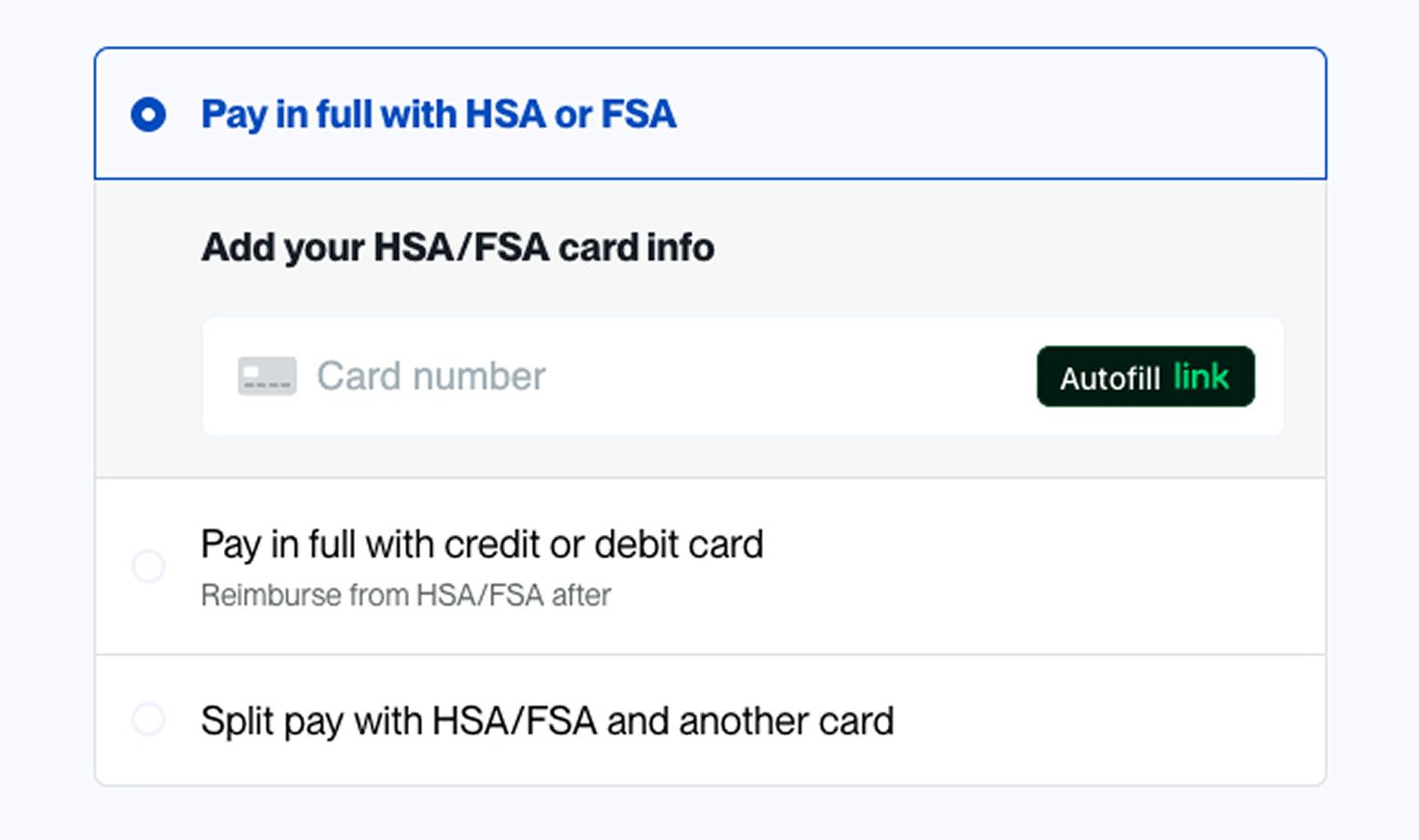Click "Pay in full with credit or debit card" text

tap(482, 544)
